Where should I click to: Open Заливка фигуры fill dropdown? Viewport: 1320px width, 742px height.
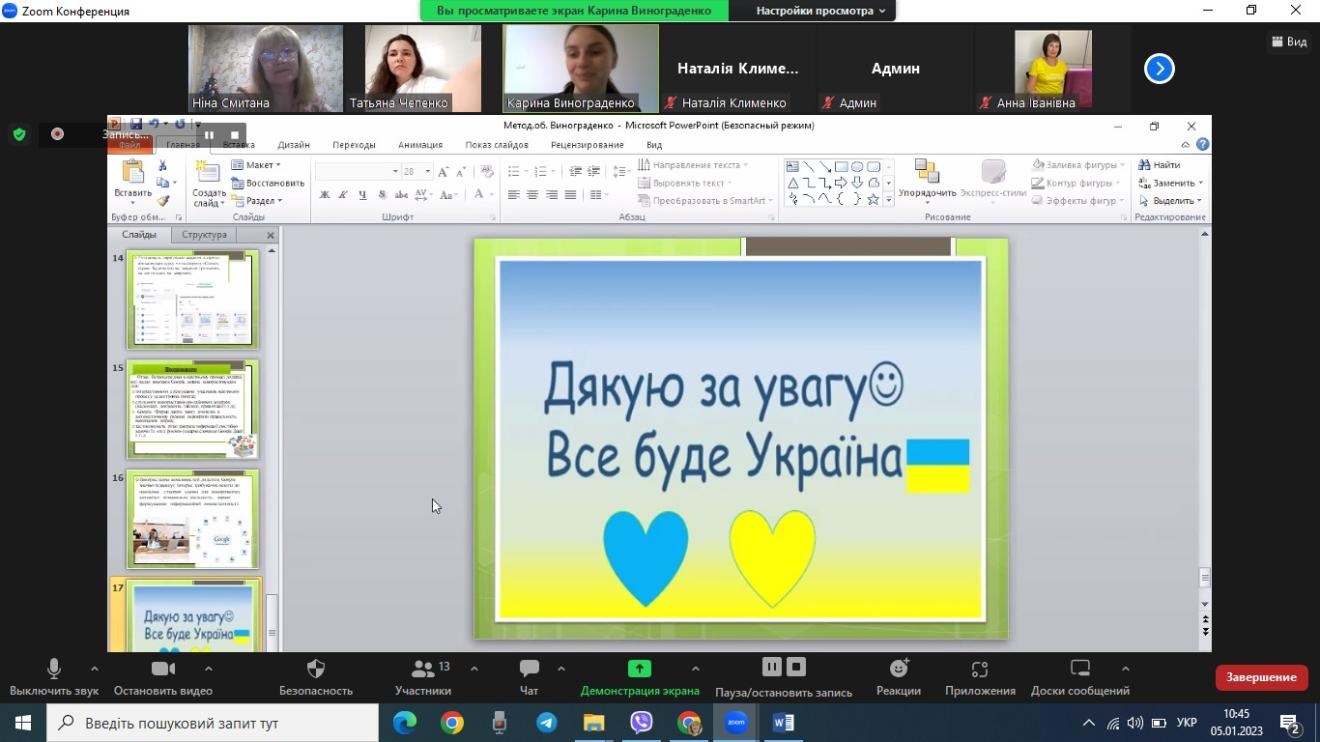coord(1079,165)
